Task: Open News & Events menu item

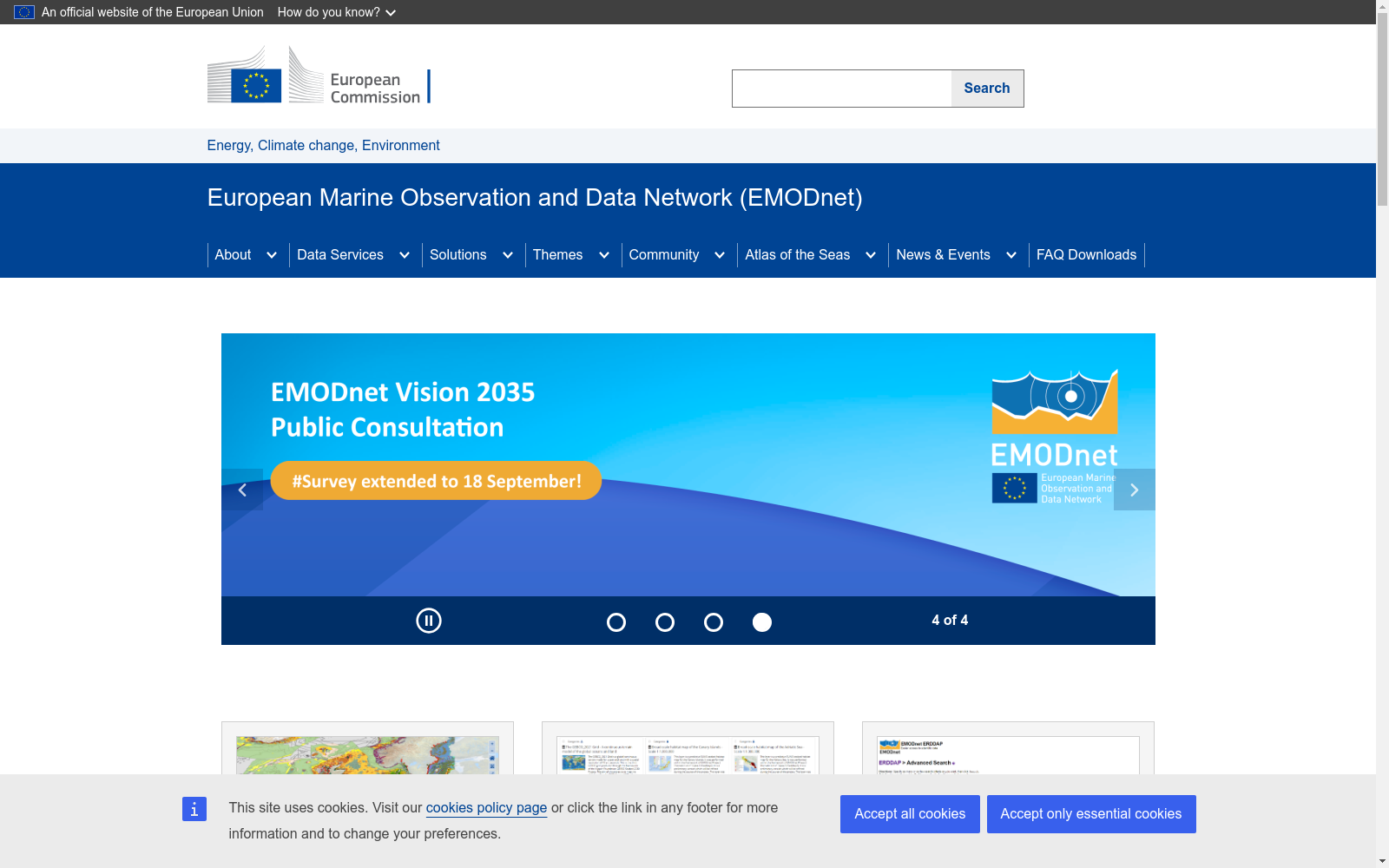Action: (x=943, y=255)
